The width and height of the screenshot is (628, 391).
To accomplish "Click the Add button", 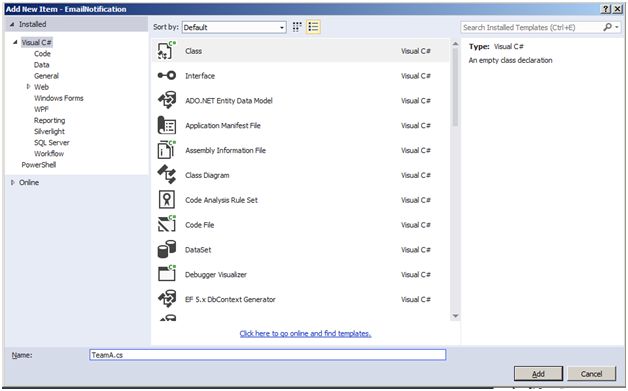I will click(x=538, y=373).
